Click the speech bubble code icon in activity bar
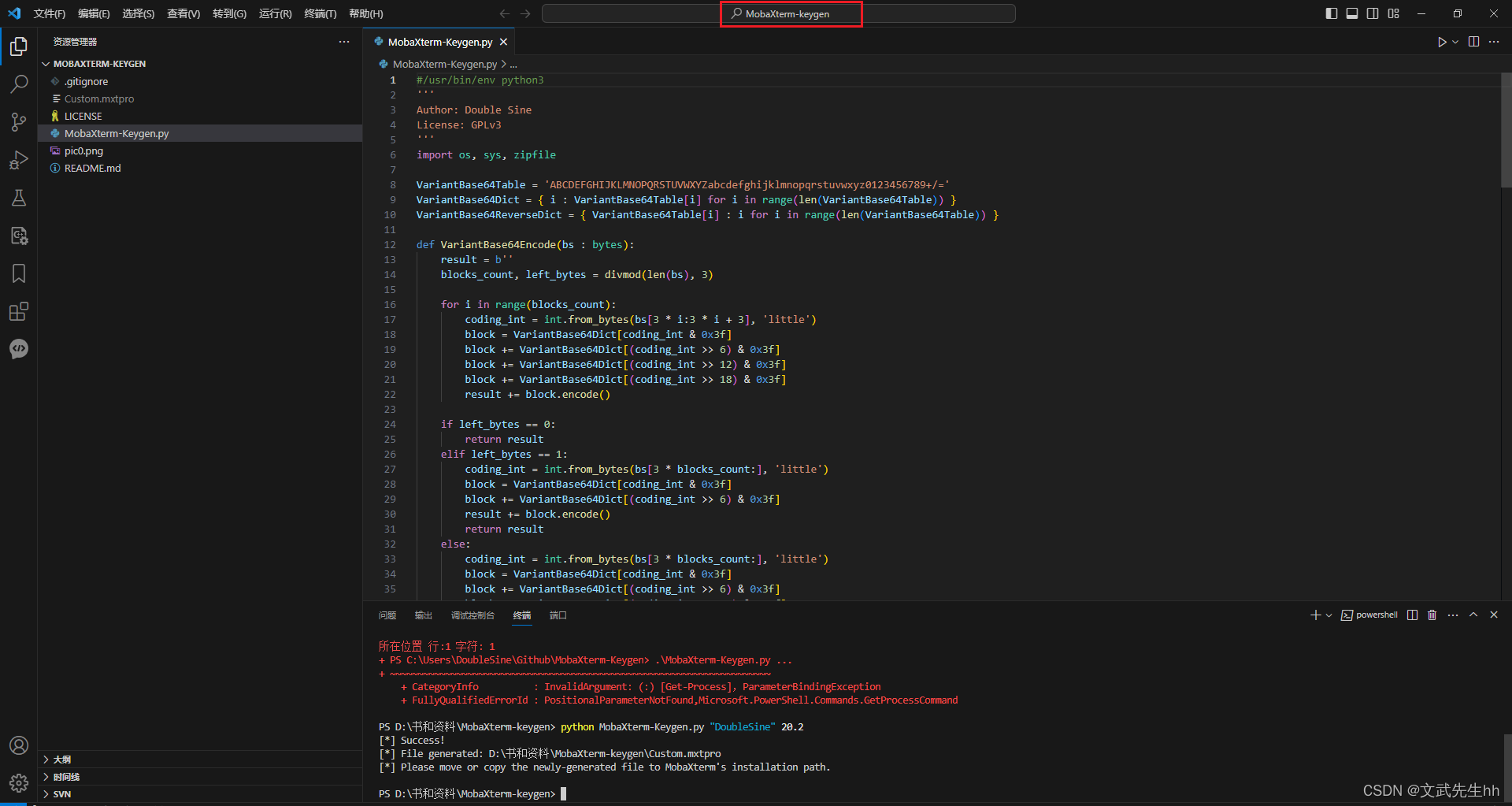 pos(19,349)
